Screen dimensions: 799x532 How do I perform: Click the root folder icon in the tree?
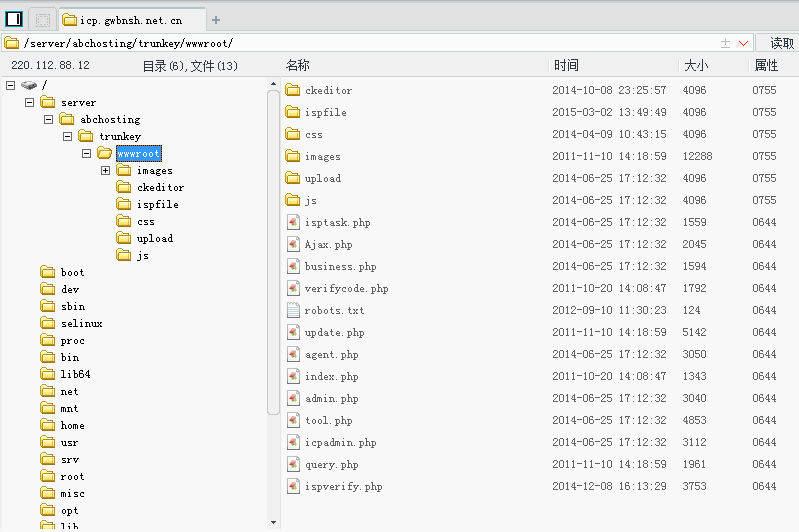pos(47,476)
